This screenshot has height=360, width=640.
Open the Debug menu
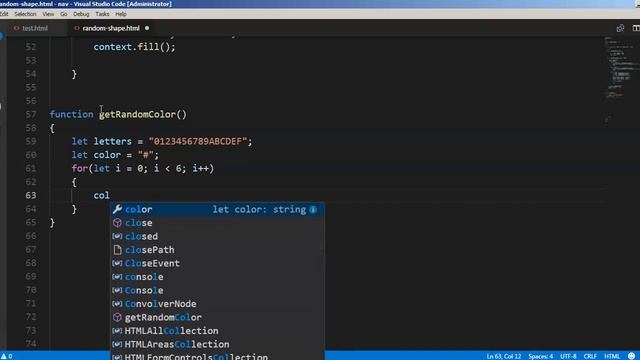click(81, 14)
